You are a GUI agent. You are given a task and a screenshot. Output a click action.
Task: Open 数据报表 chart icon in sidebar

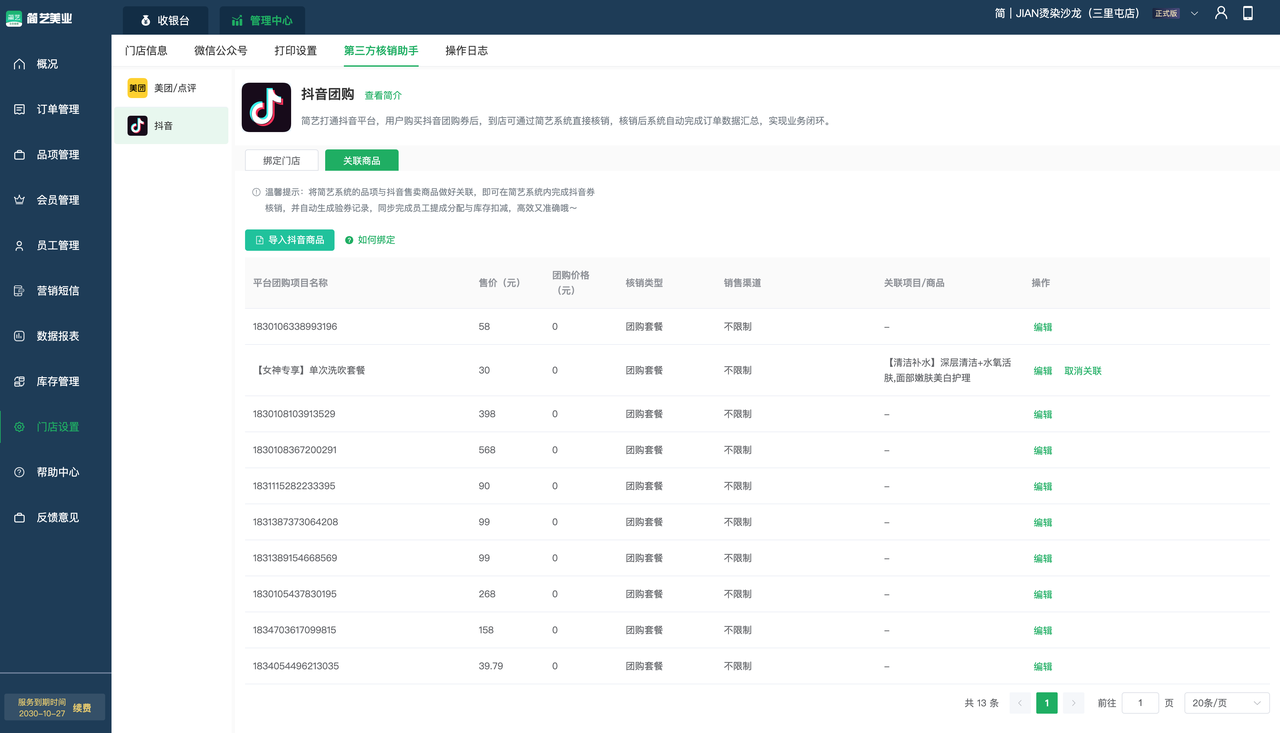pos(19,336)
